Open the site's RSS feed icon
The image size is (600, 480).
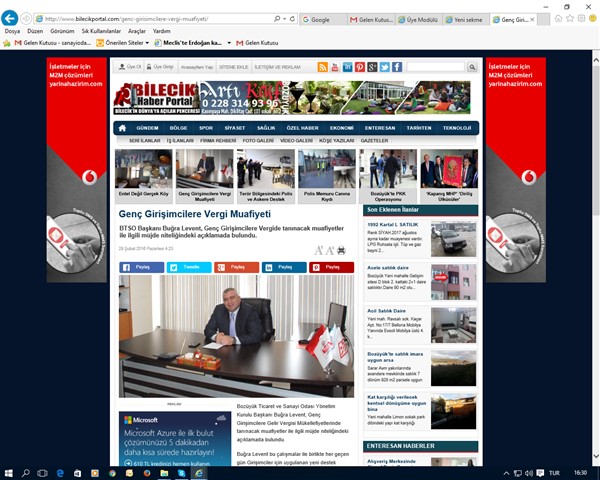[x=323, y=67]
